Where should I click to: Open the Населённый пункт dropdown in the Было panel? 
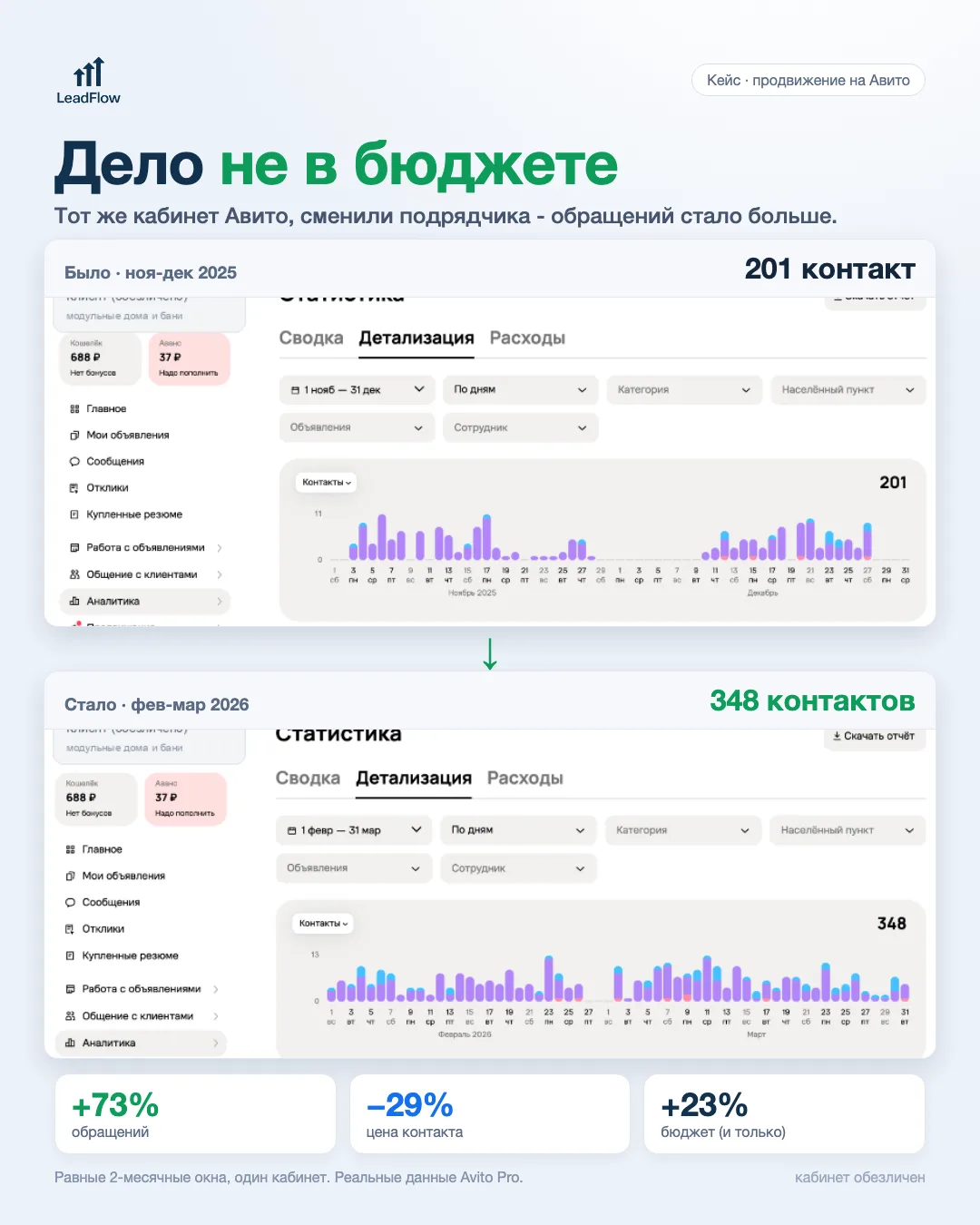(848, 390)
